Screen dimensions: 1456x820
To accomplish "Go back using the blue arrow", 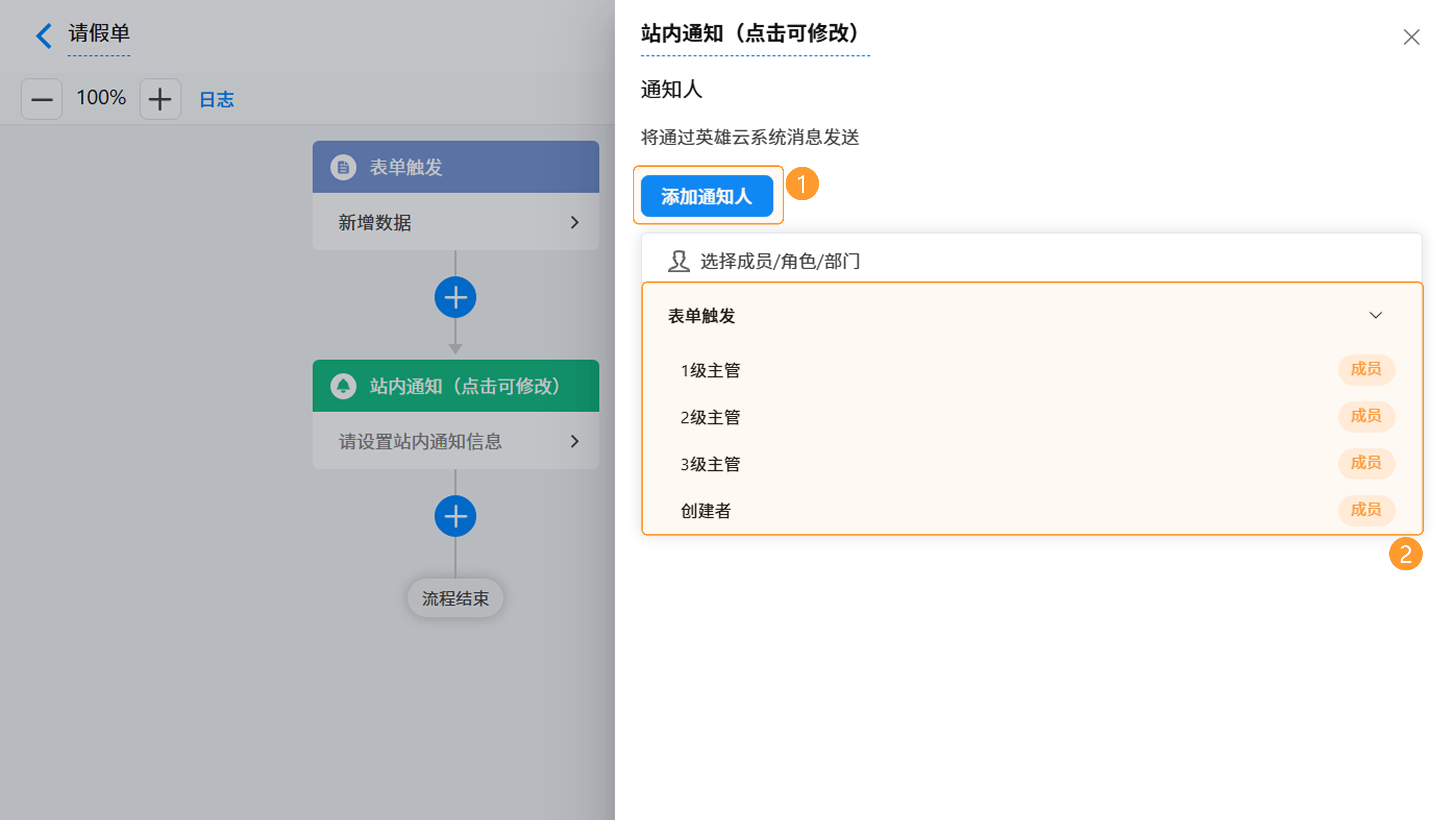I will (x=44, y=36).
